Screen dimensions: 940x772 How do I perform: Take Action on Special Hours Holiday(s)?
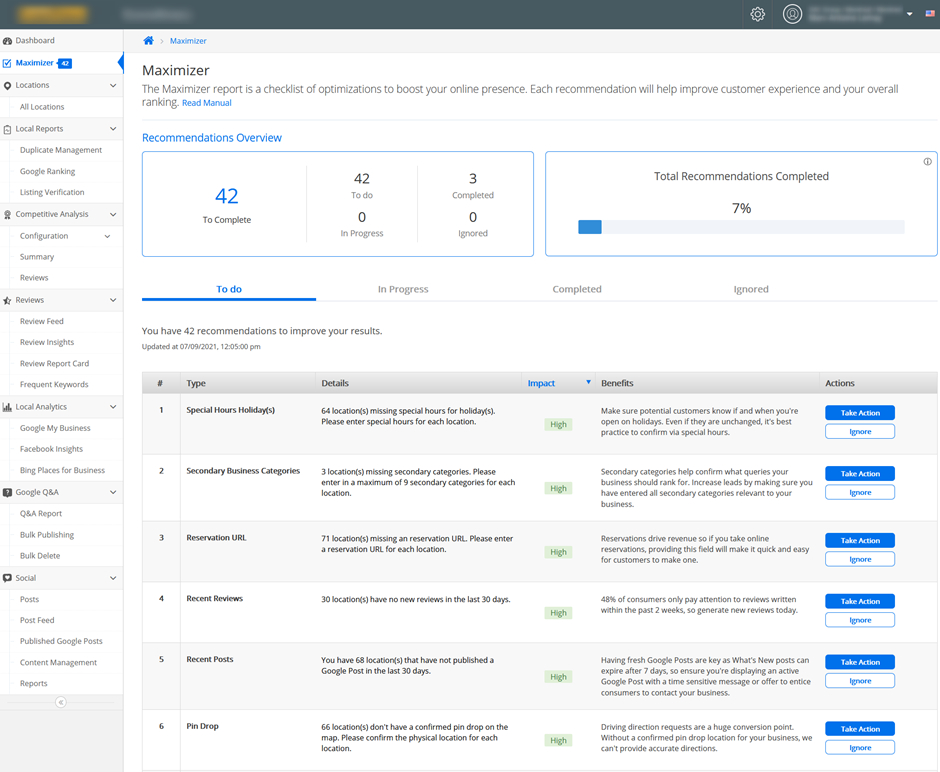[860, 413]
